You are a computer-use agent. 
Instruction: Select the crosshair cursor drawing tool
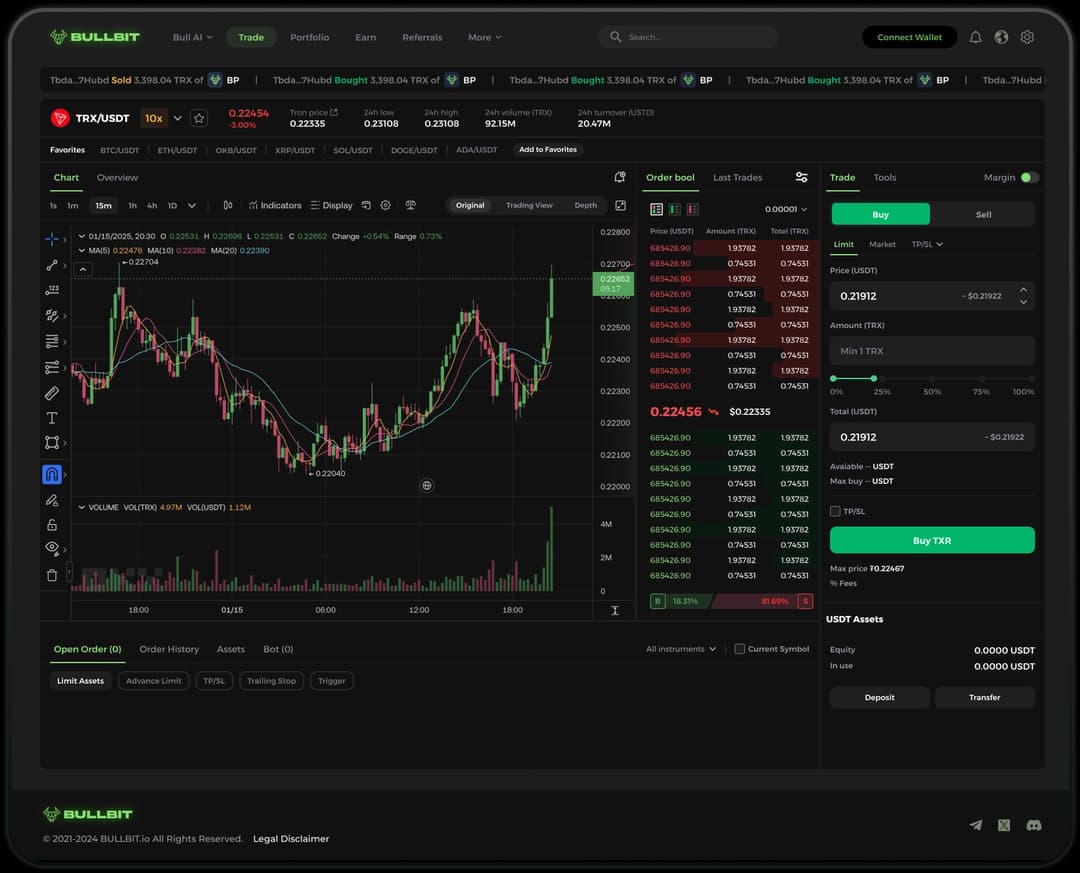click(52, 239)
